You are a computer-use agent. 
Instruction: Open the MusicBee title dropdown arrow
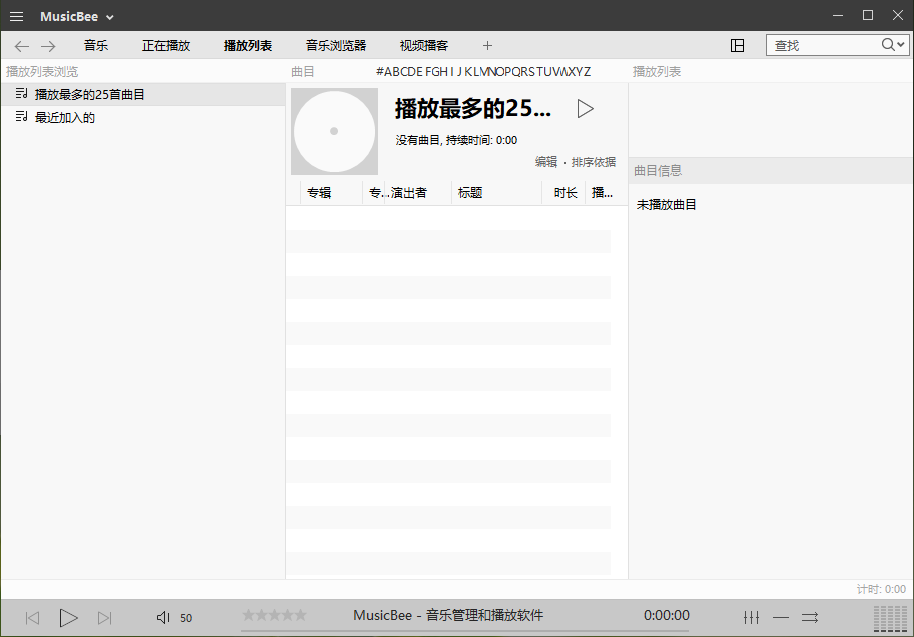point(110,16)
